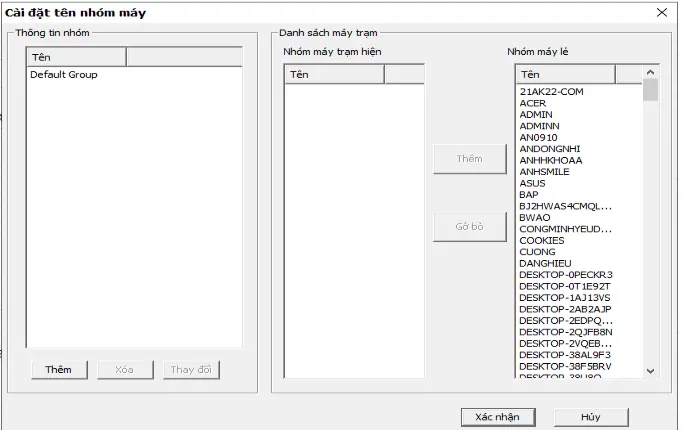The height and width of the screenshot is (430, 681).
Task: Click the machine list scrollbar thumb
Action: click(651, 90)
